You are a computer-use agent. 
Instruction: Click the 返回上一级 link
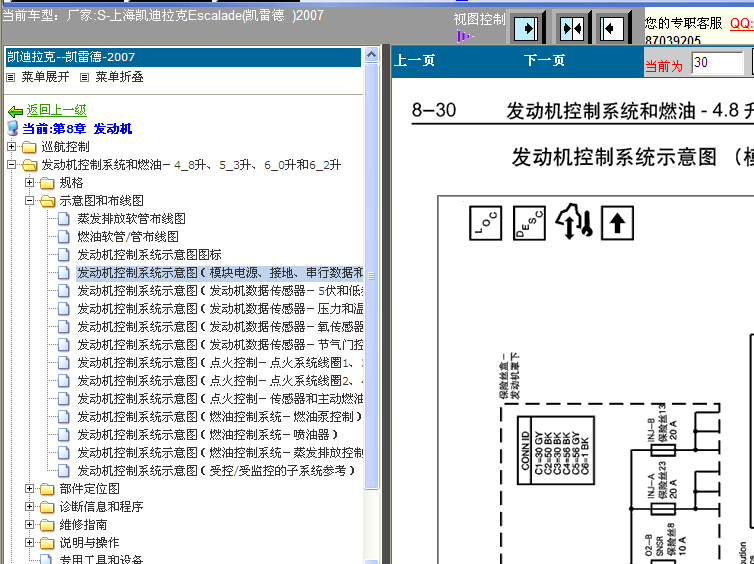56,110
